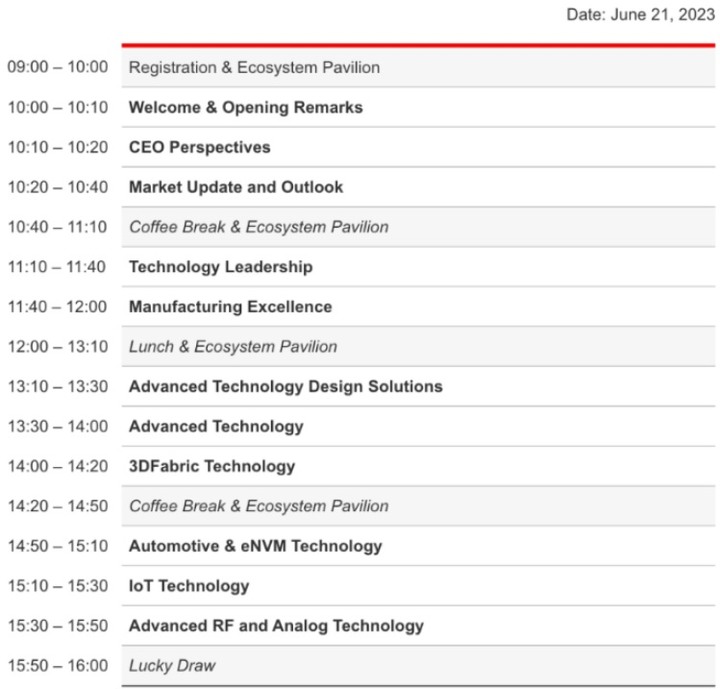Image resolution: width=720 pixels, height=689 pixels.
Task: Click the 09:00 – 10:00 time slot
Action: click(x=58, y=67)
